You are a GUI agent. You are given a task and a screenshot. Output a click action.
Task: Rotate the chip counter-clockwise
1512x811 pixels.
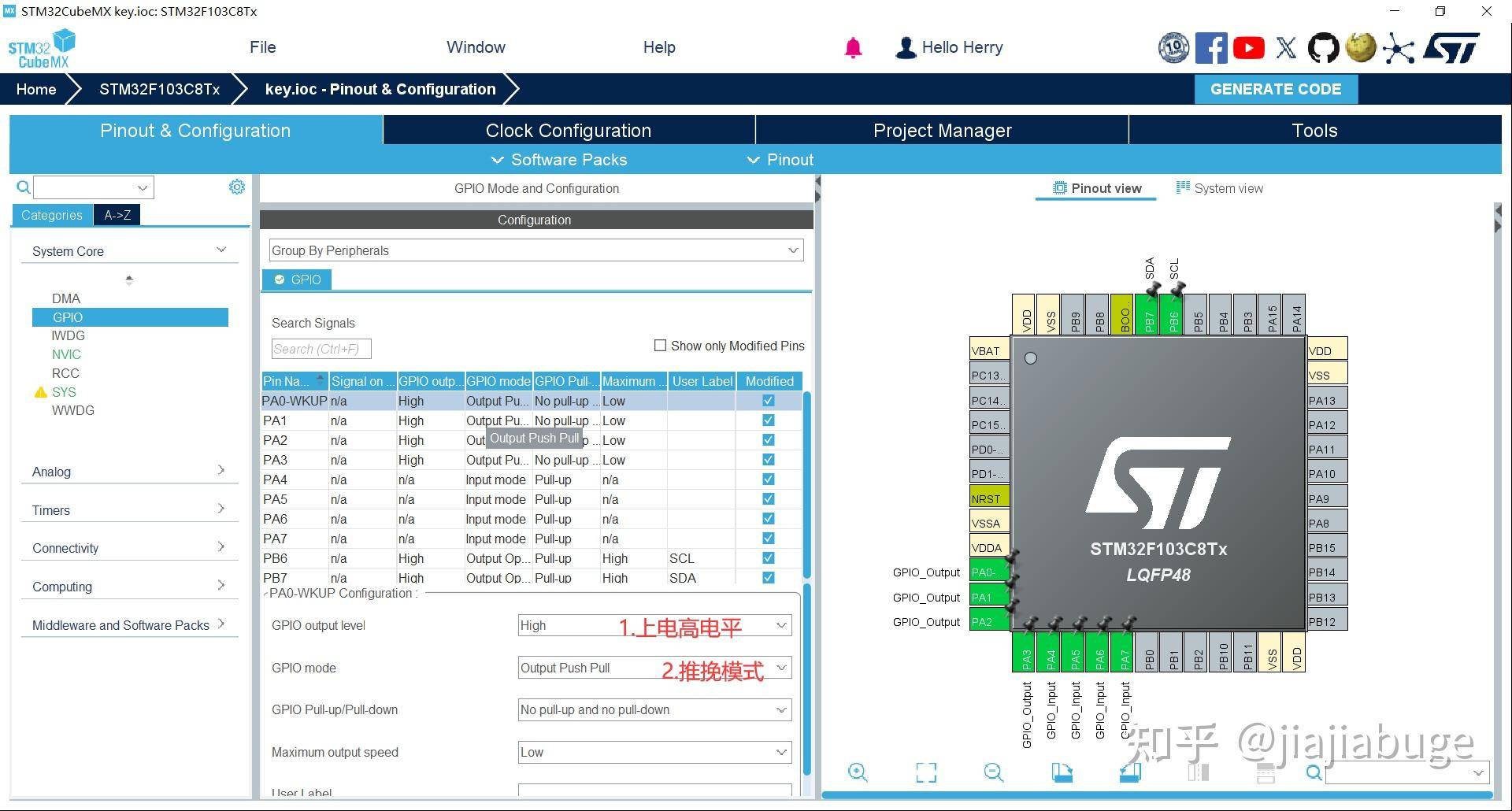(x=1130, y=772)
